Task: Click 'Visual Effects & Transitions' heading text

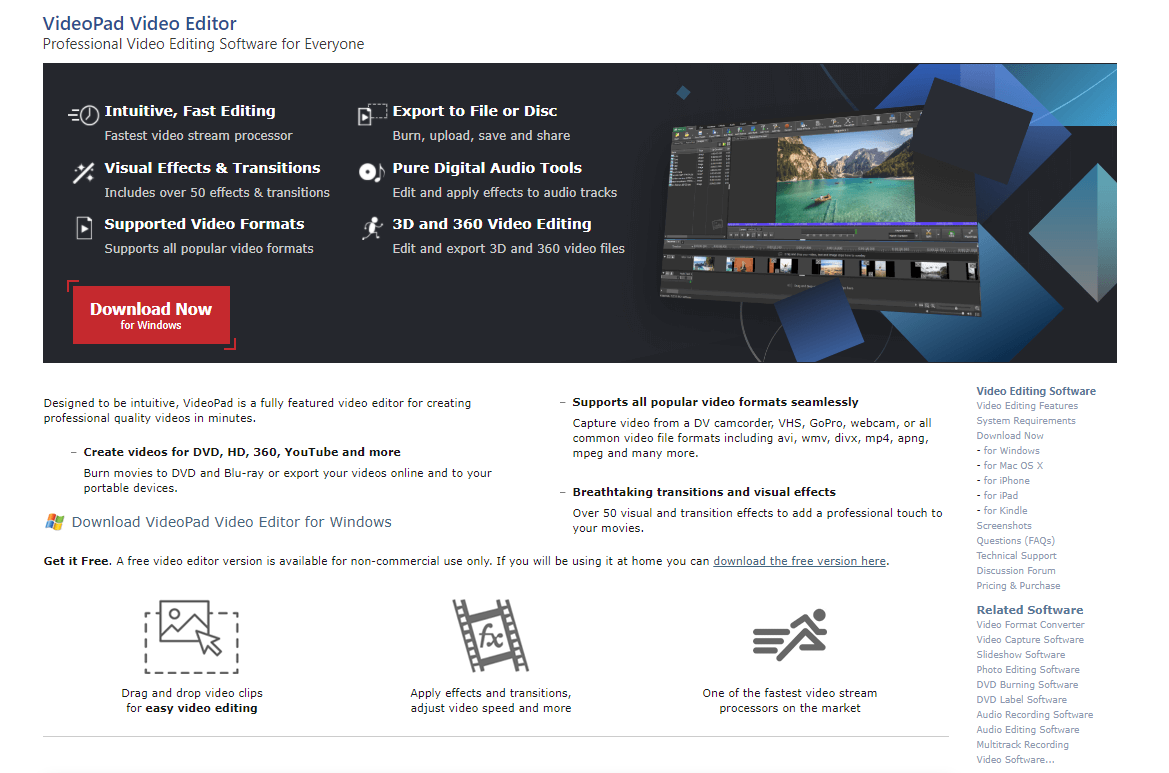Action: [x=212, y=168]
